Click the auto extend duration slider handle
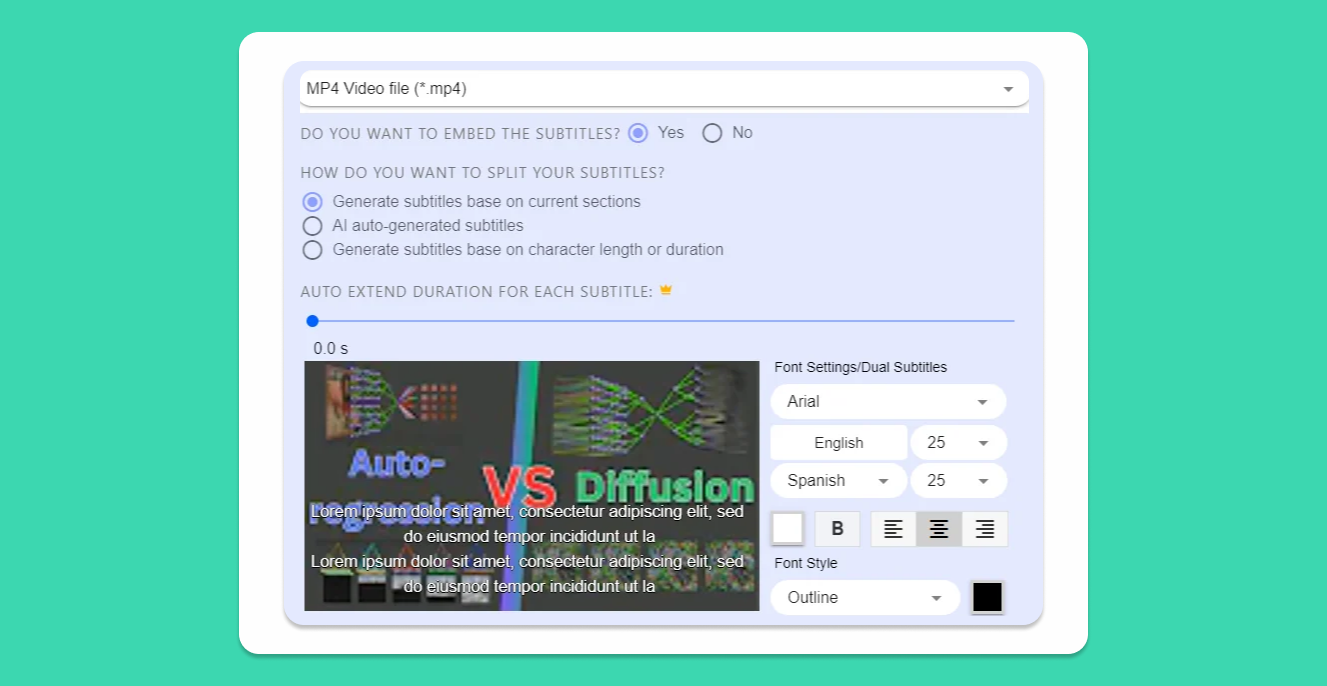 click(x=312, y=321)
